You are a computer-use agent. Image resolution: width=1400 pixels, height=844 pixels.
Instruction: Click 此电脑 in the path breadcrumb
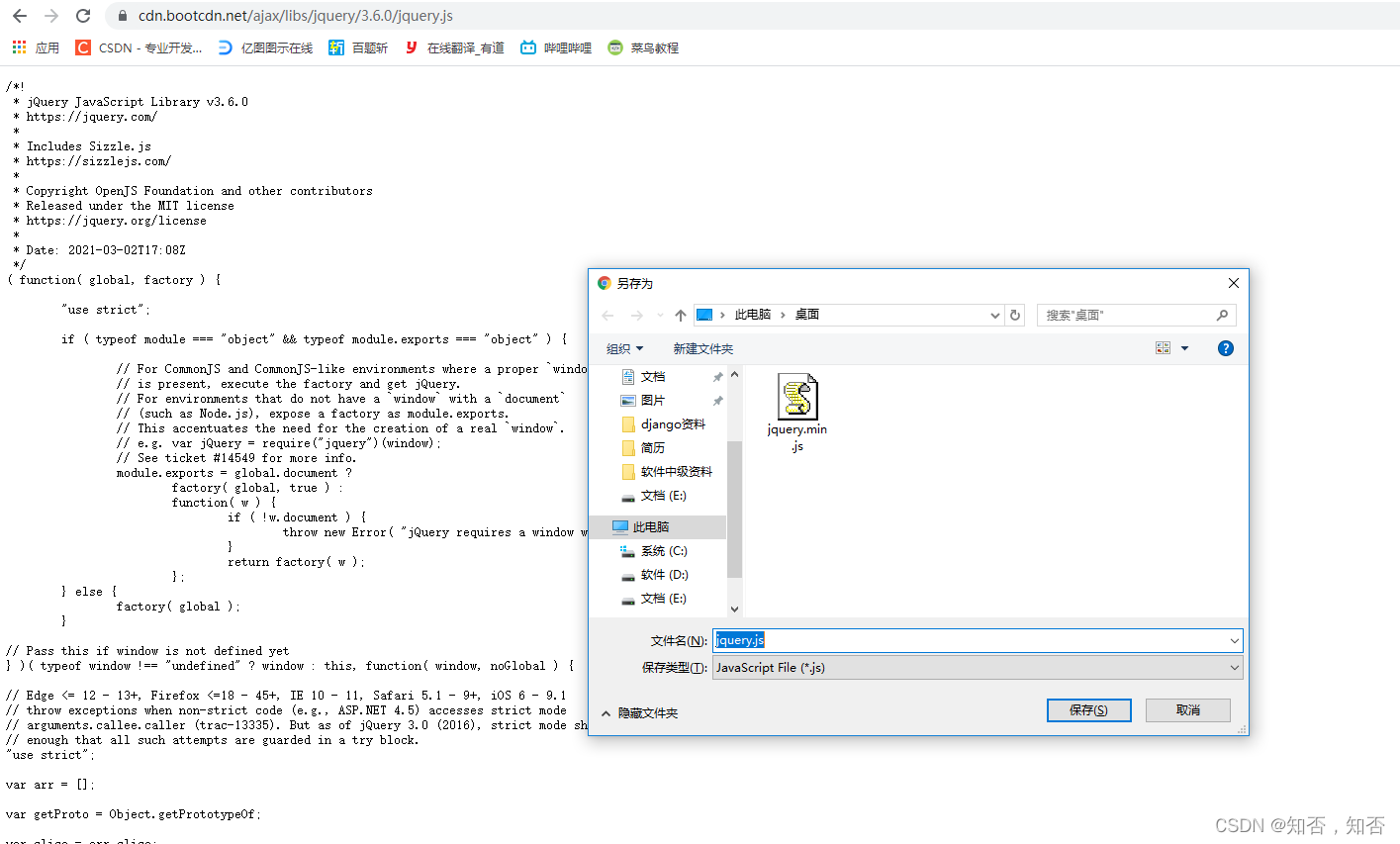pyautogui.click(x=753, y=315)
